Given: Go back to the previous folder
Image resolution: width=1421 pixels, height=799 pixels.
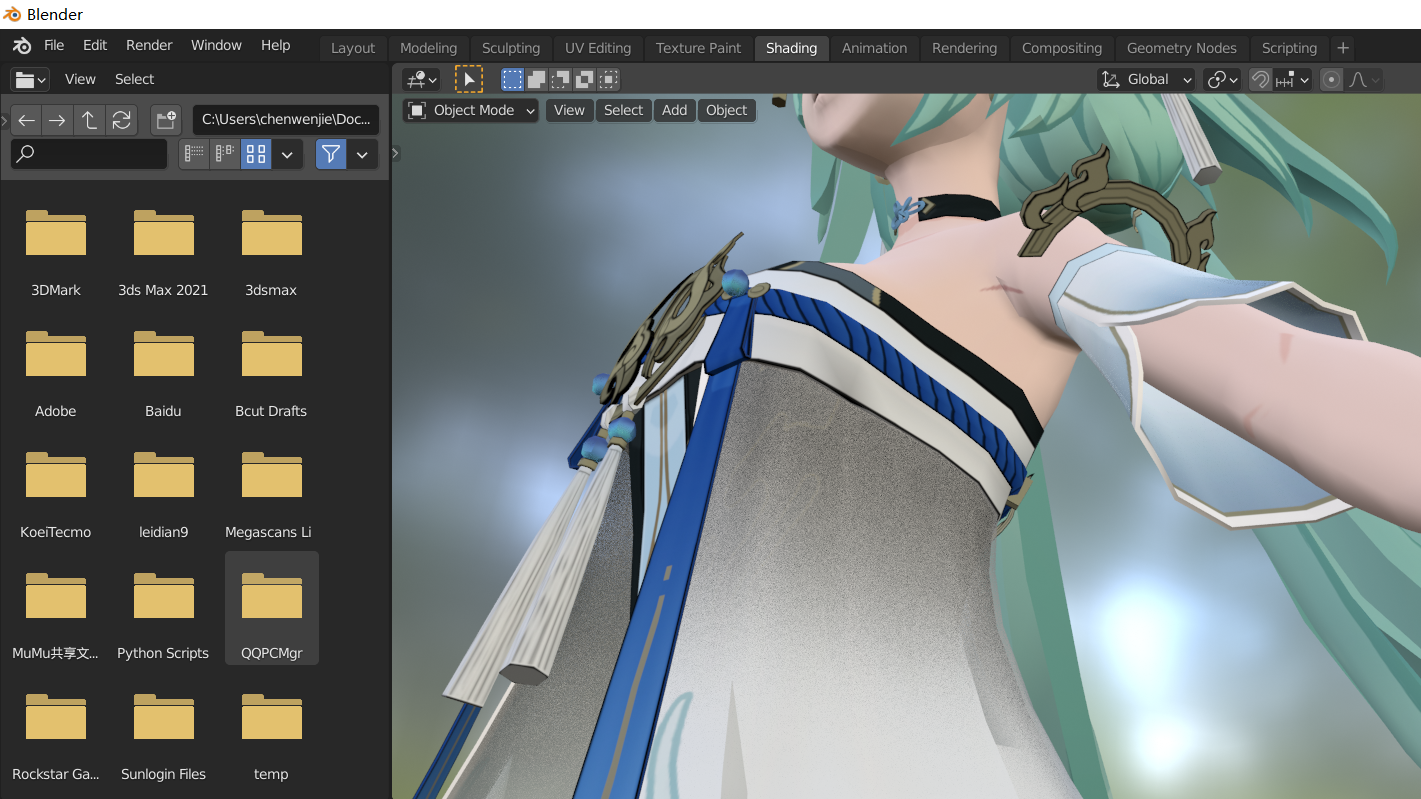Looking at the screenshot, I should click(27, 121).
